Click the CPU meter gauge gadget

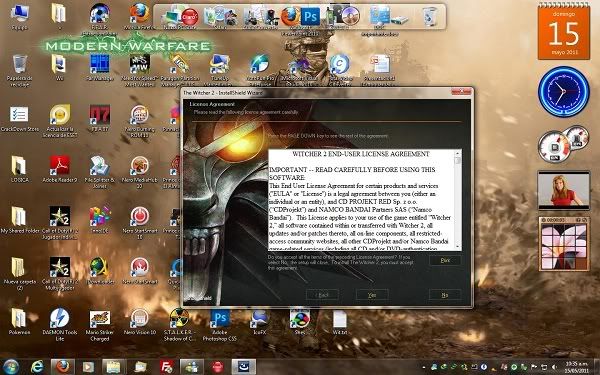(555, 147)
